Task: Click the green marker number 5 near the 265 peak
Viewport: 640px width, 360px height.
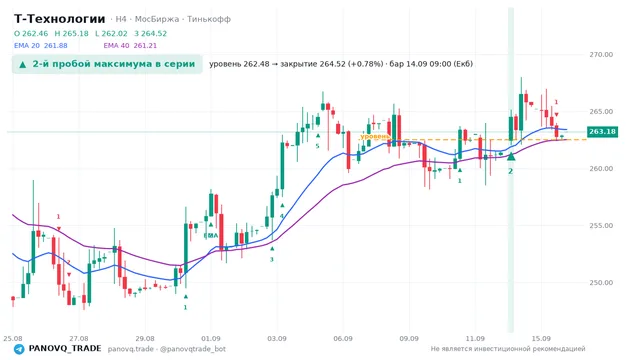Action: tap(318, 146)
